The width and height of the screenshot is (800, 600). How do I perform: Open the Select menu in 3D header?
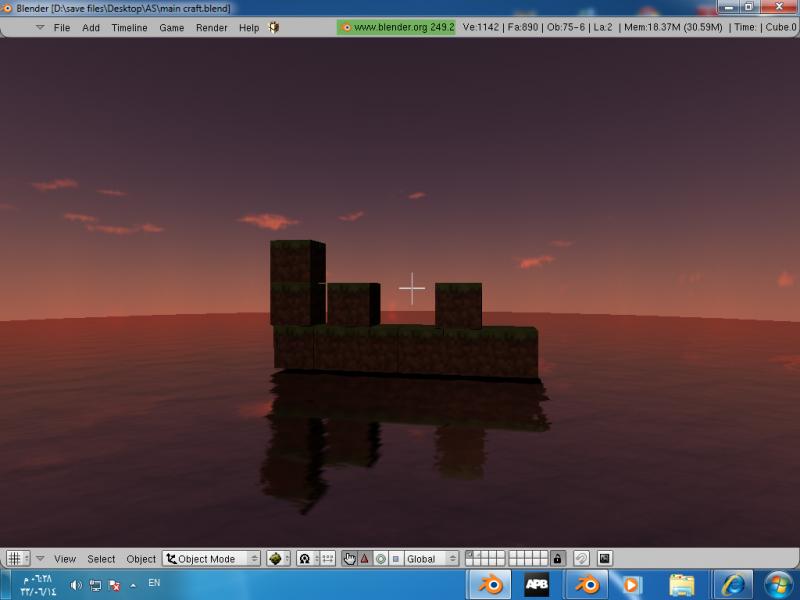pyautogui.click(x=101, y=559)
